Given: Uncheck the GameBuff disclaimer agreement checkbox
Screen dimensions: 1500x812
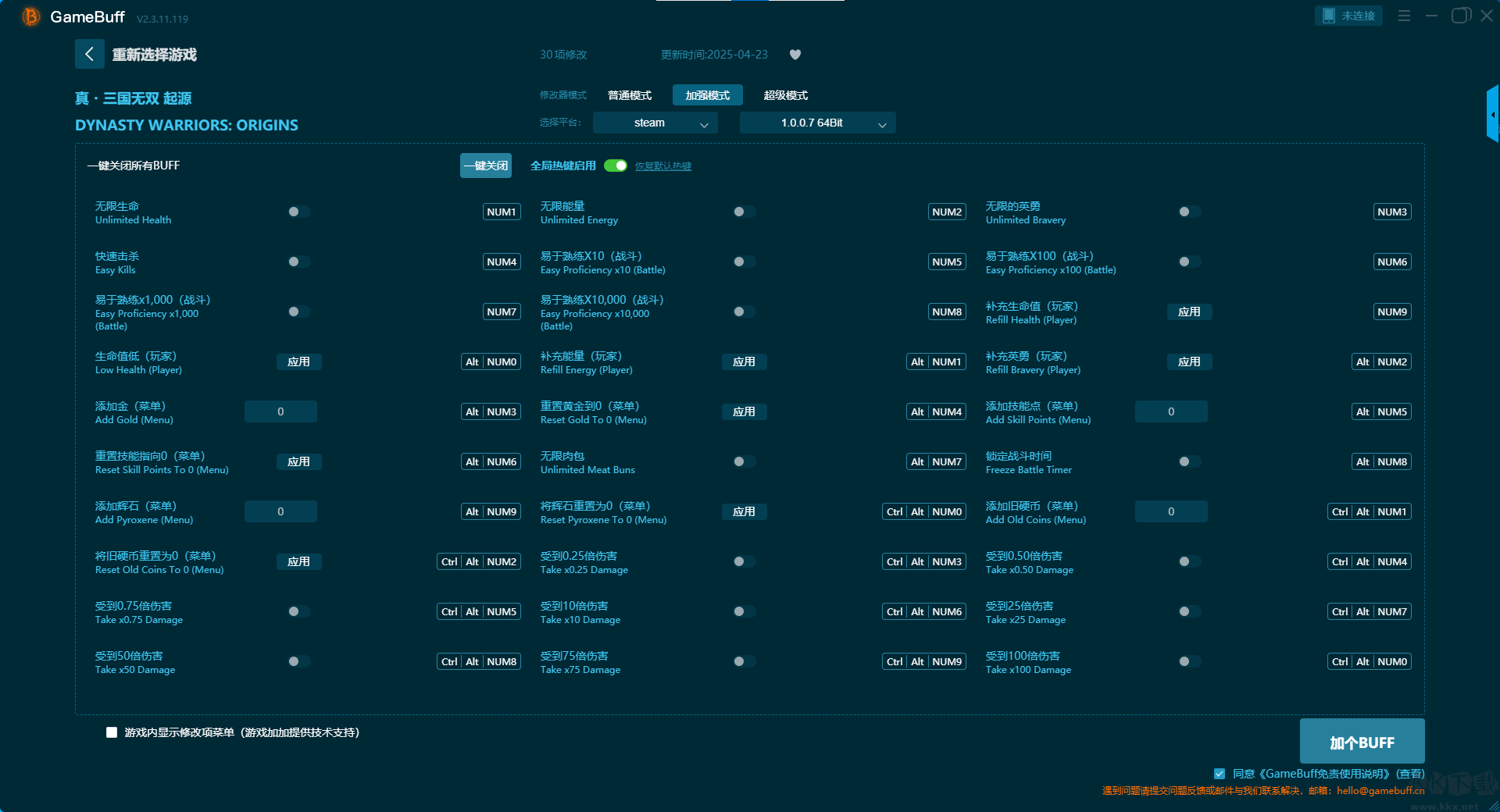Looking at the screenshot, I should [1220, 774].
